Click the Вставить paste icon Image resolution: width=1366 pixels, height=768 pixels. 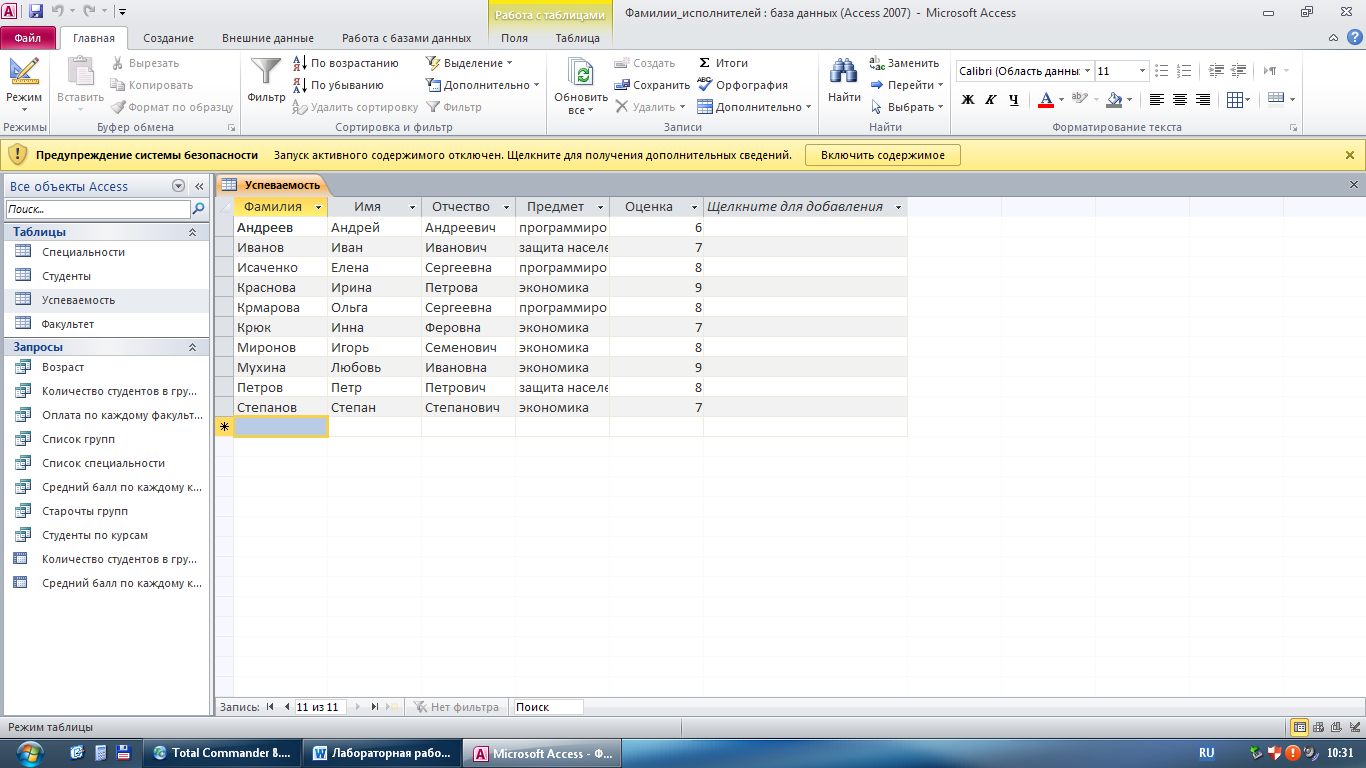click(80, 72)
